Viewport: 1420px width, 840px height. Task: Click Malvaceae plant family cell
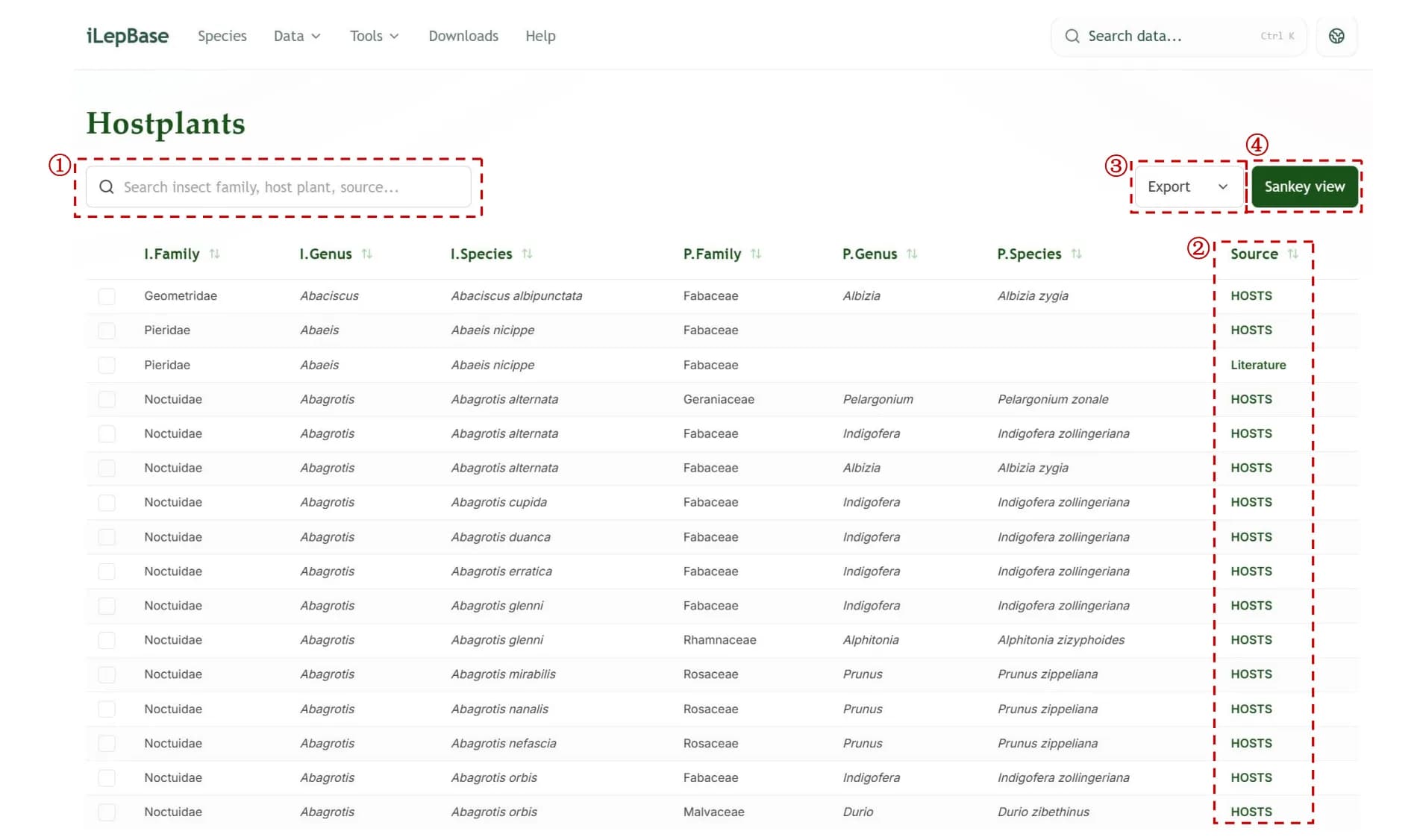click(713, 812)
